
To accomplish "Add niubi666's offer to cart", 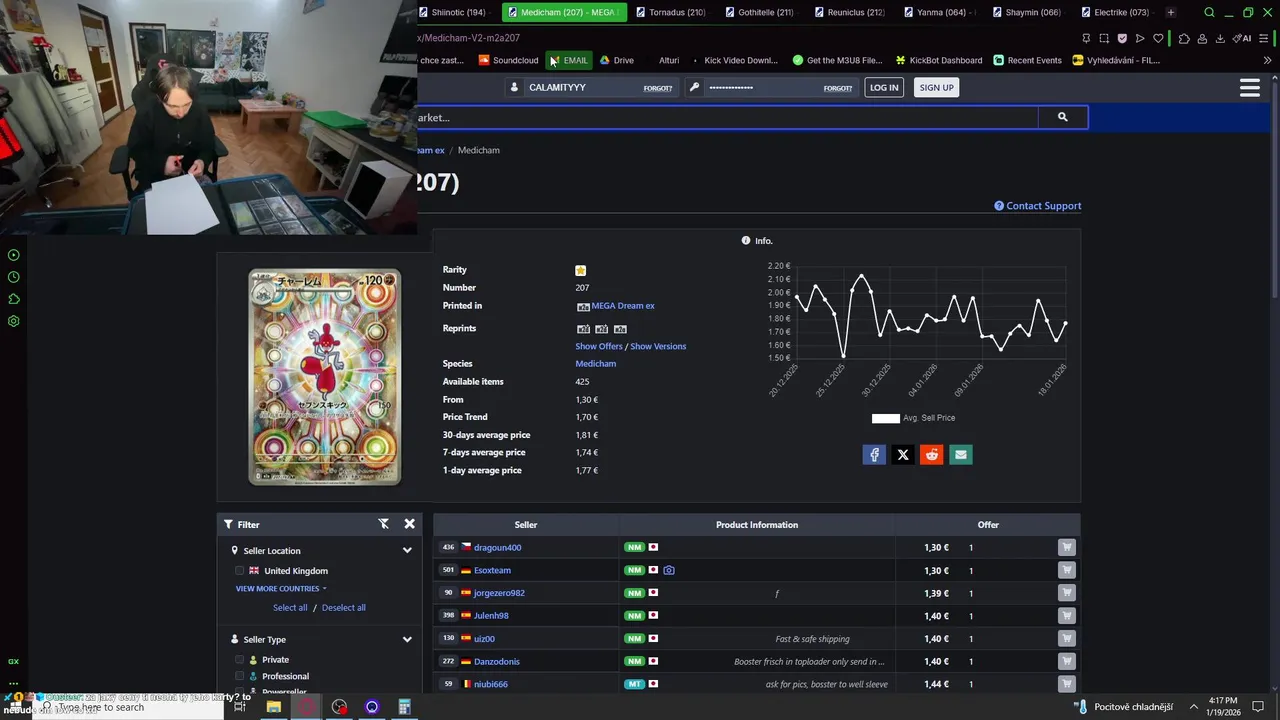I will pyautogui.click(x=1067, y=684).
